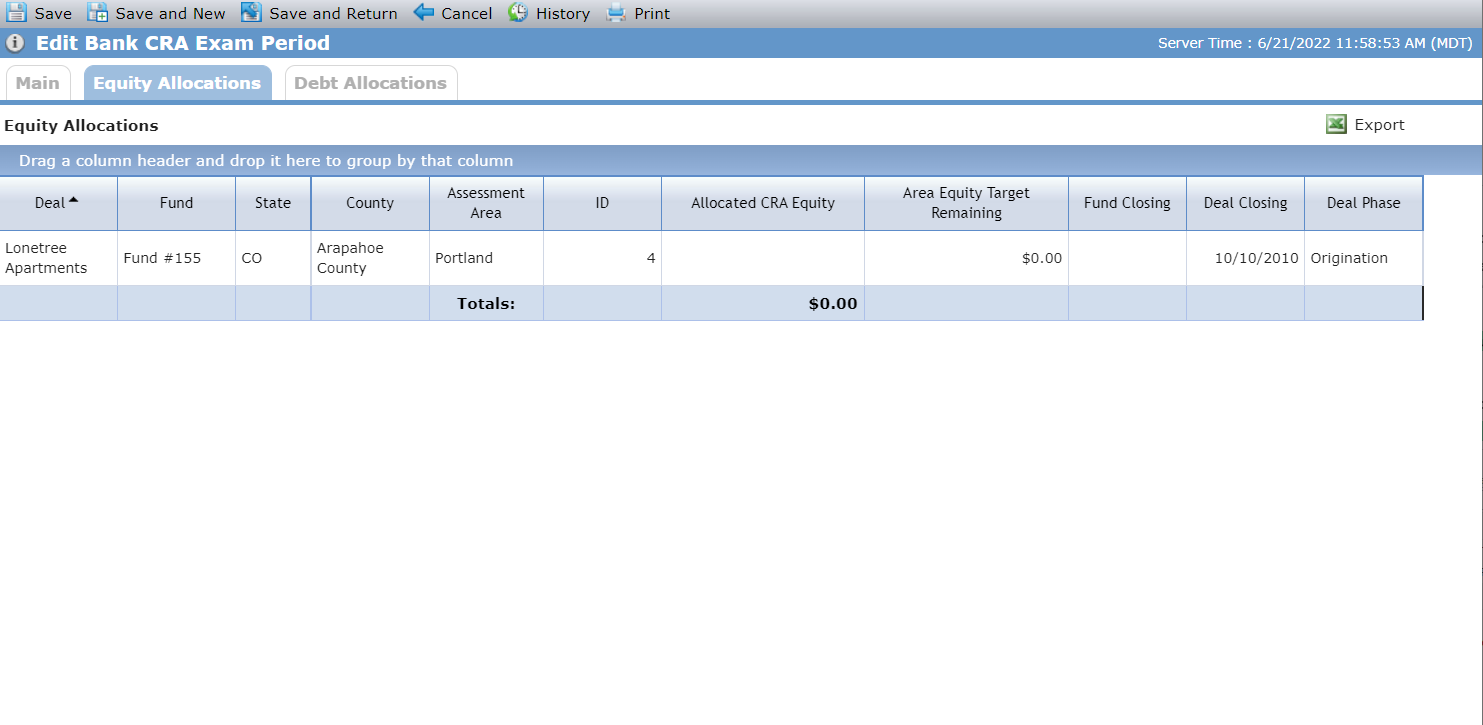Open the Debt Allocations tab
Screen dimensions: 1483x725
pos(370,83)
